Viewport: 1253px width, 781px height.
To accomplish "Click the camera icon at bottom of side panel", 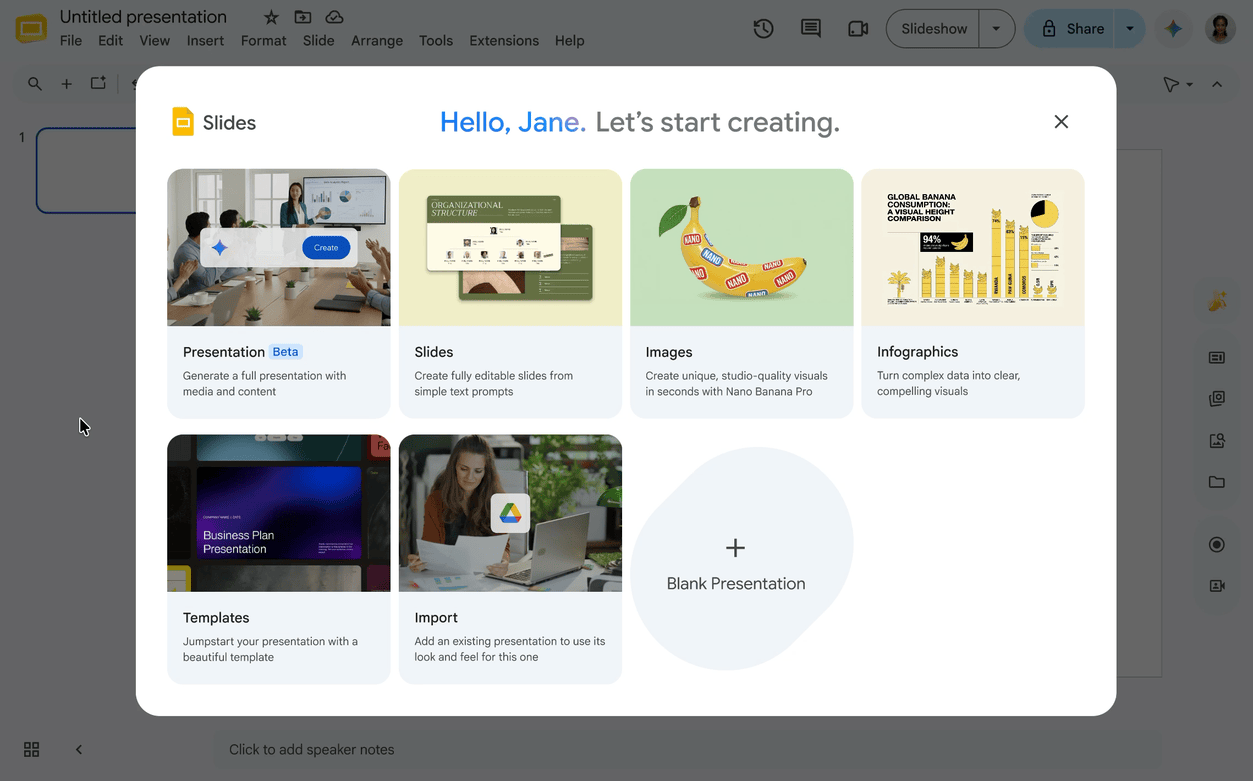I will (x=1217, y=586).
